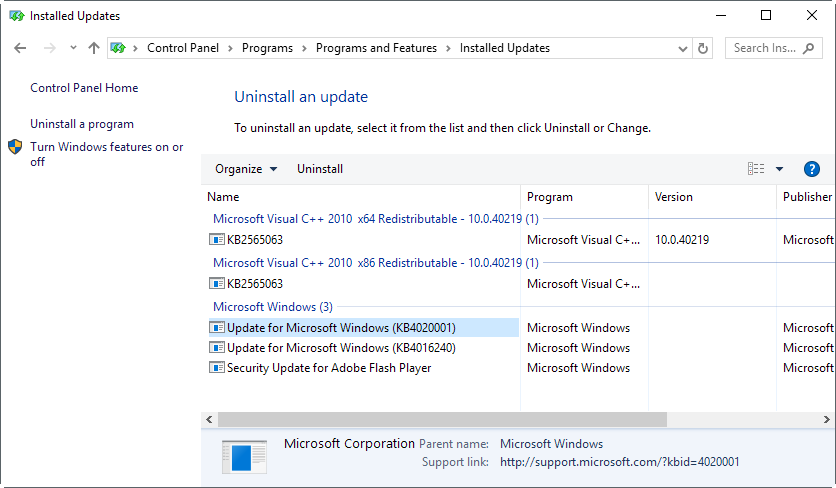
Task: Click Microsoft Windows program cell for KB4016240
Action: coord(578,348)
